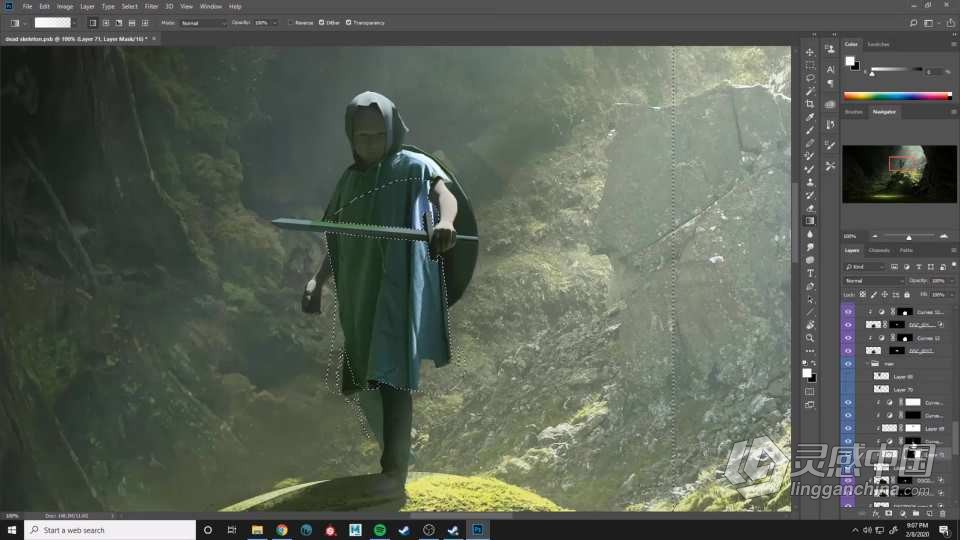Open the gradient picker arrow
The height and width of the screenshot is (540, 960).
tap(74, 23)
